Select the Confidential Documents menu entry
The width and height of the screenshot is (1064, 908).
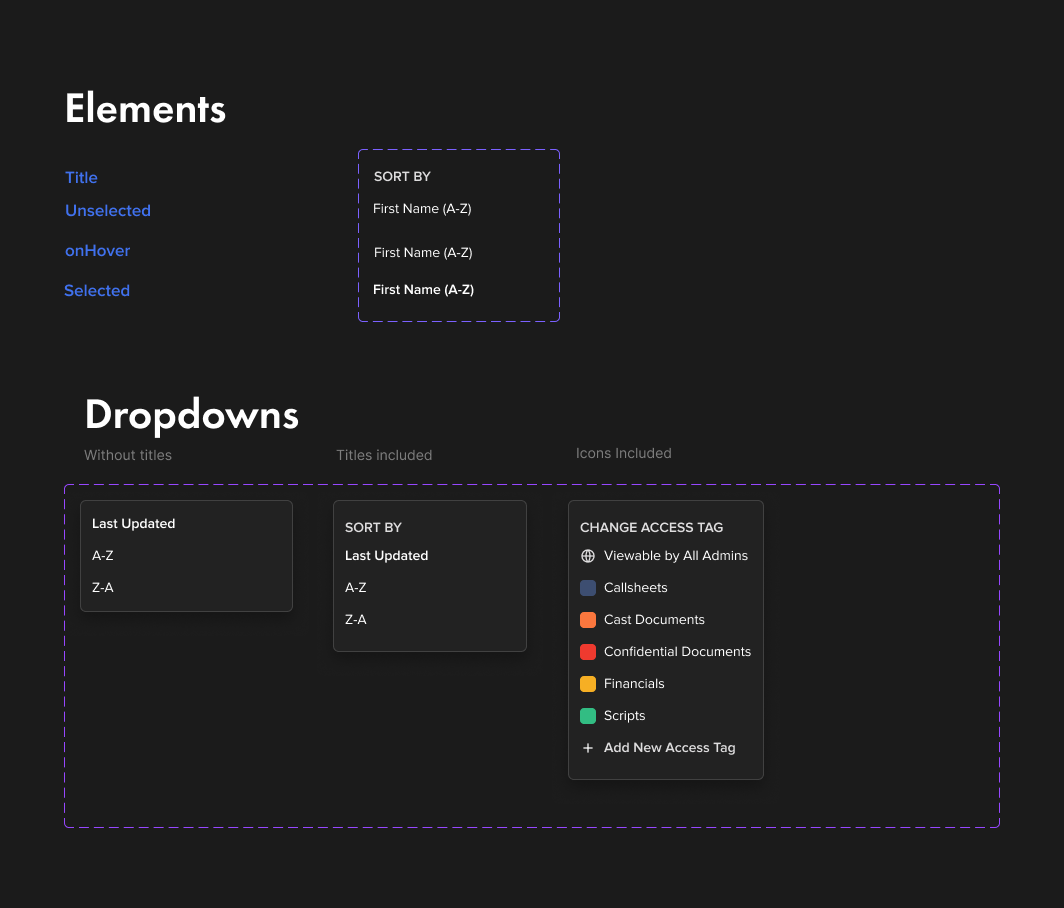point(677,651)
